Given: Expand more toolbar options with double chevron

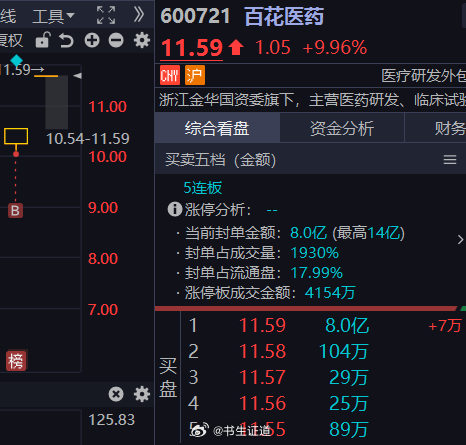Looking at the screenshot, I should click(x=139, y=15).
